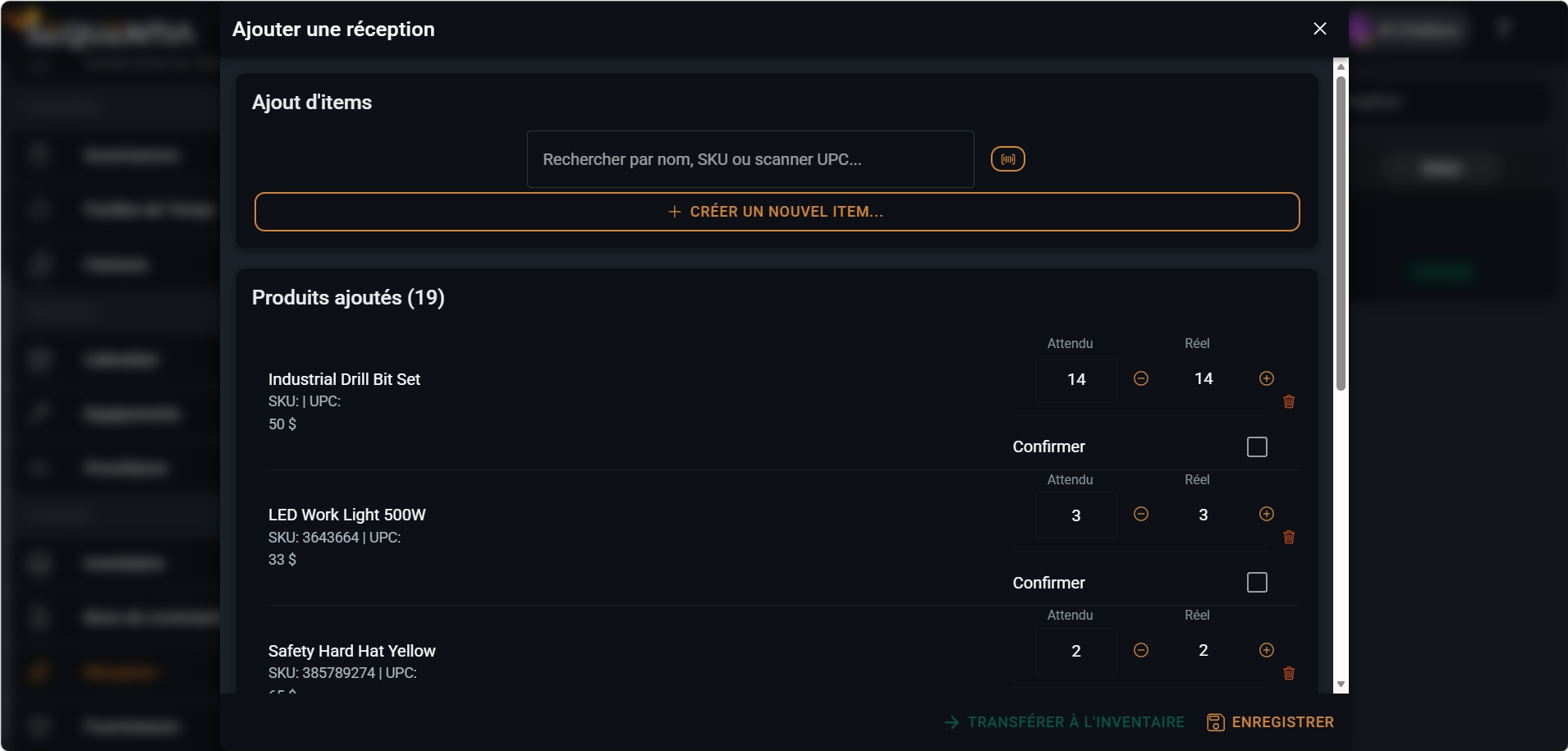Delete the Industrial Drill Bit Set item
This screenshot has width=1568, height=751.
[1289, 401]
